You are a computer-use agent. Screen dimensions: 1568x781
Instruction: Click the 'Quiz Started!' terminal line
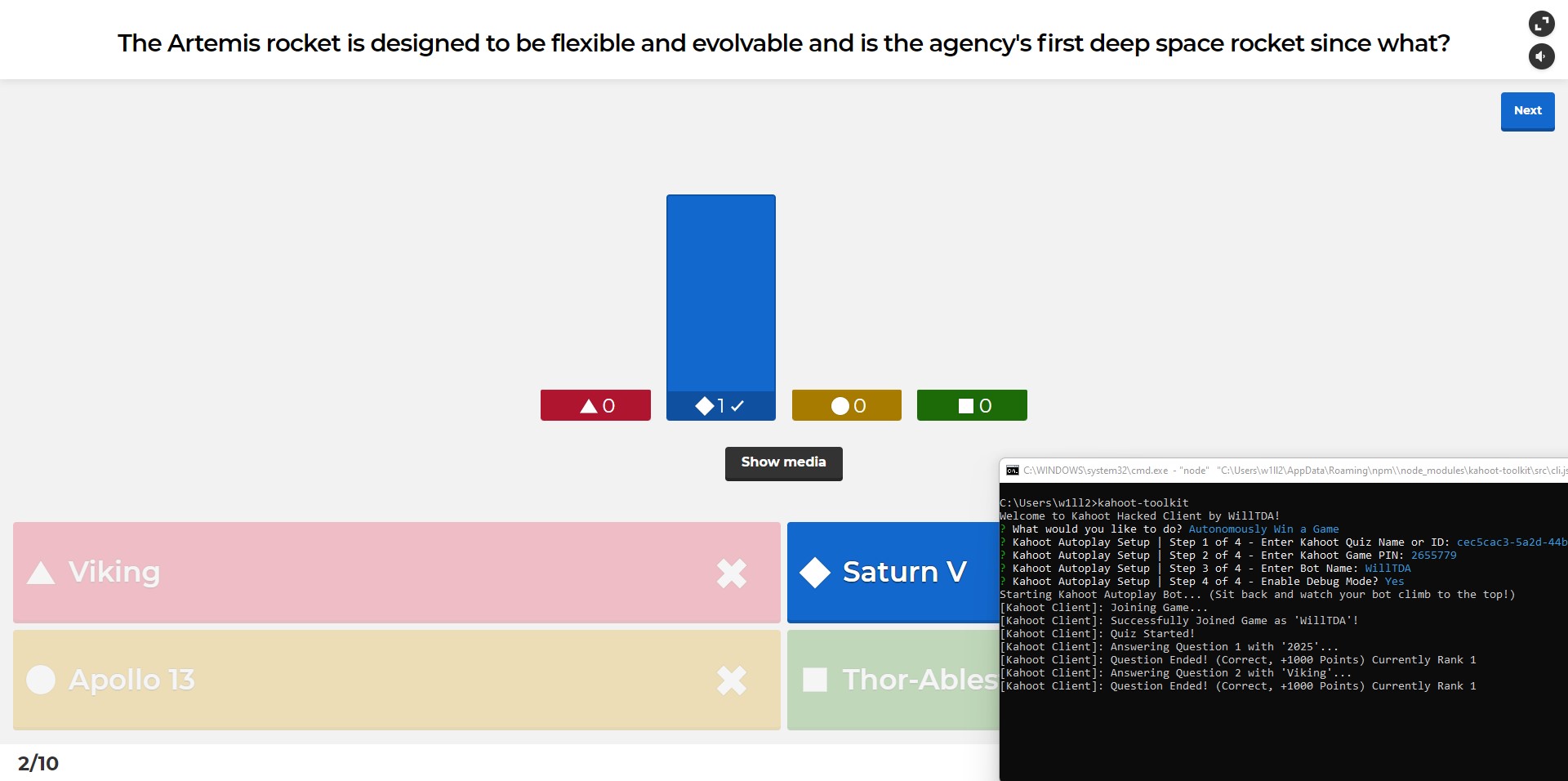click(1097, 634)
